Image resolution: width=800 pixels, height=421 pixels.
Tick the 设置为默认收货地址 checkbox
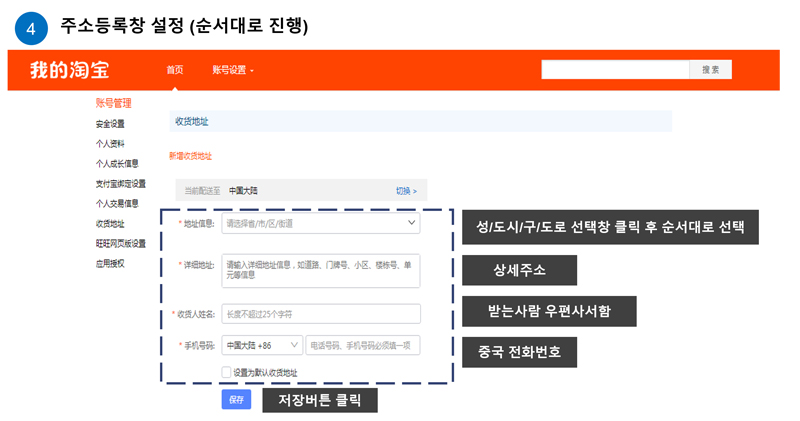(227, 372)
